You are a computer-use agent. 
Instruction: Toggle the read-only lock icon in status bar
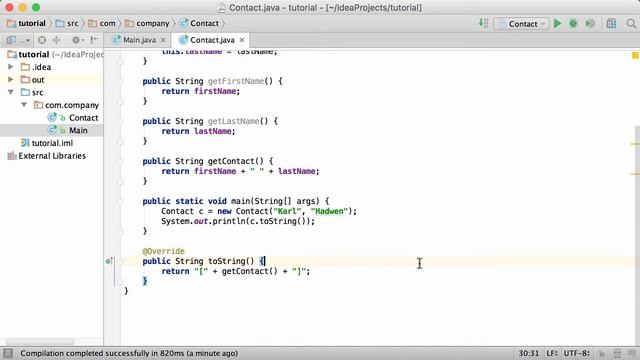coord(602,353)
